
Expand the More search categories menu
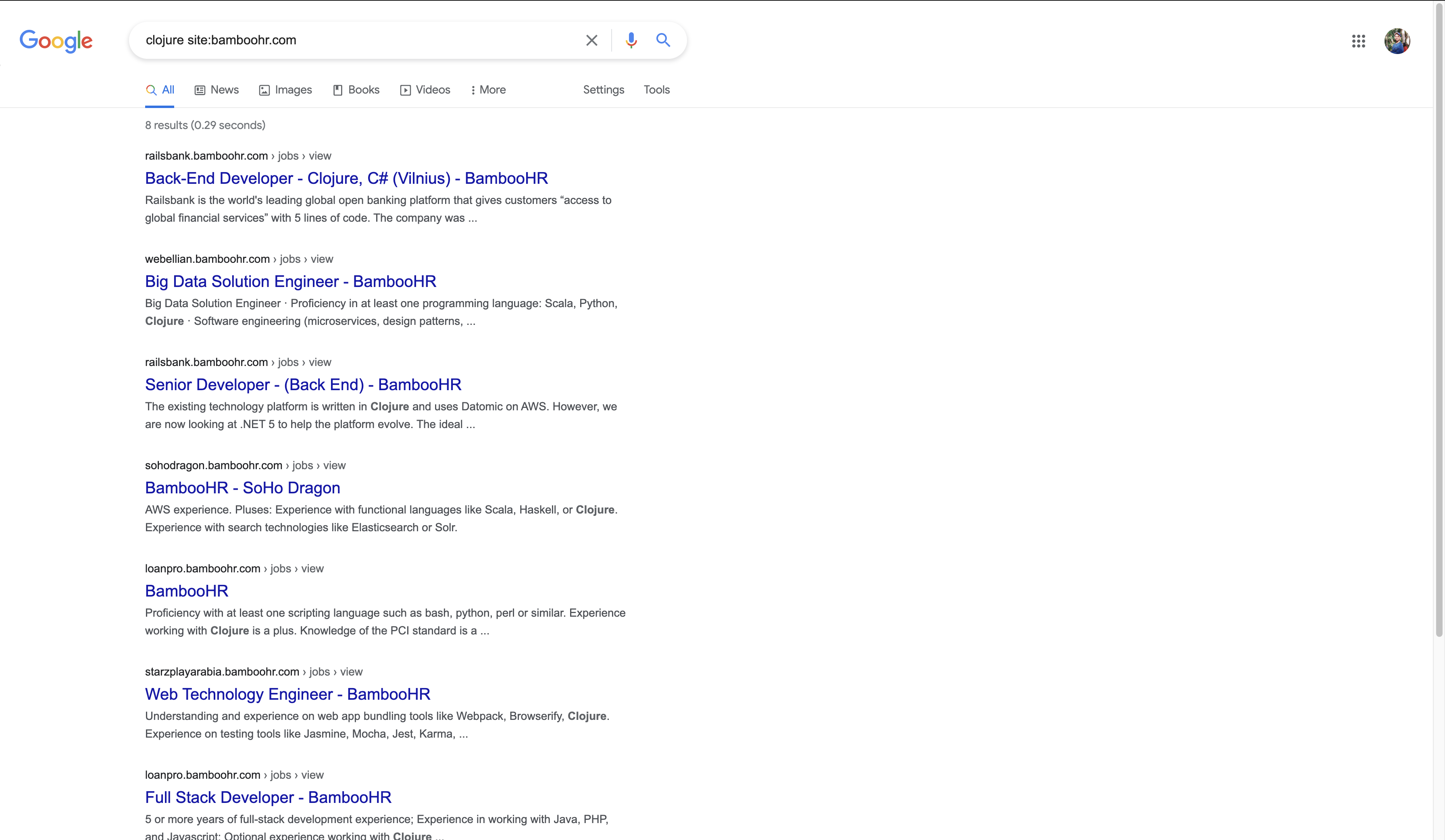[x=487, y=90]
